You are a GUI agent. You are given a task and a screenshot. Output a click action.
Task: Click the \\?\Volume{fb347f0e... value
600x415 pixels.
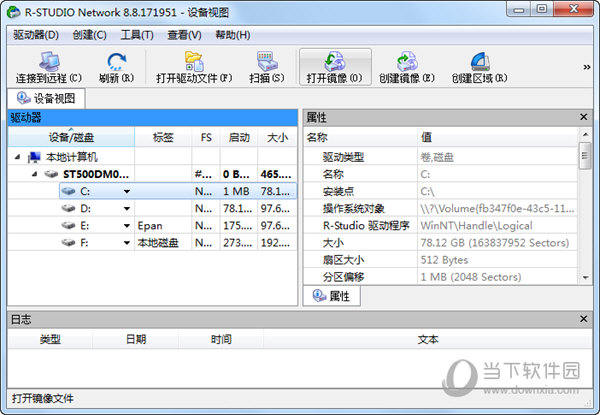click(x=497, y=208)
